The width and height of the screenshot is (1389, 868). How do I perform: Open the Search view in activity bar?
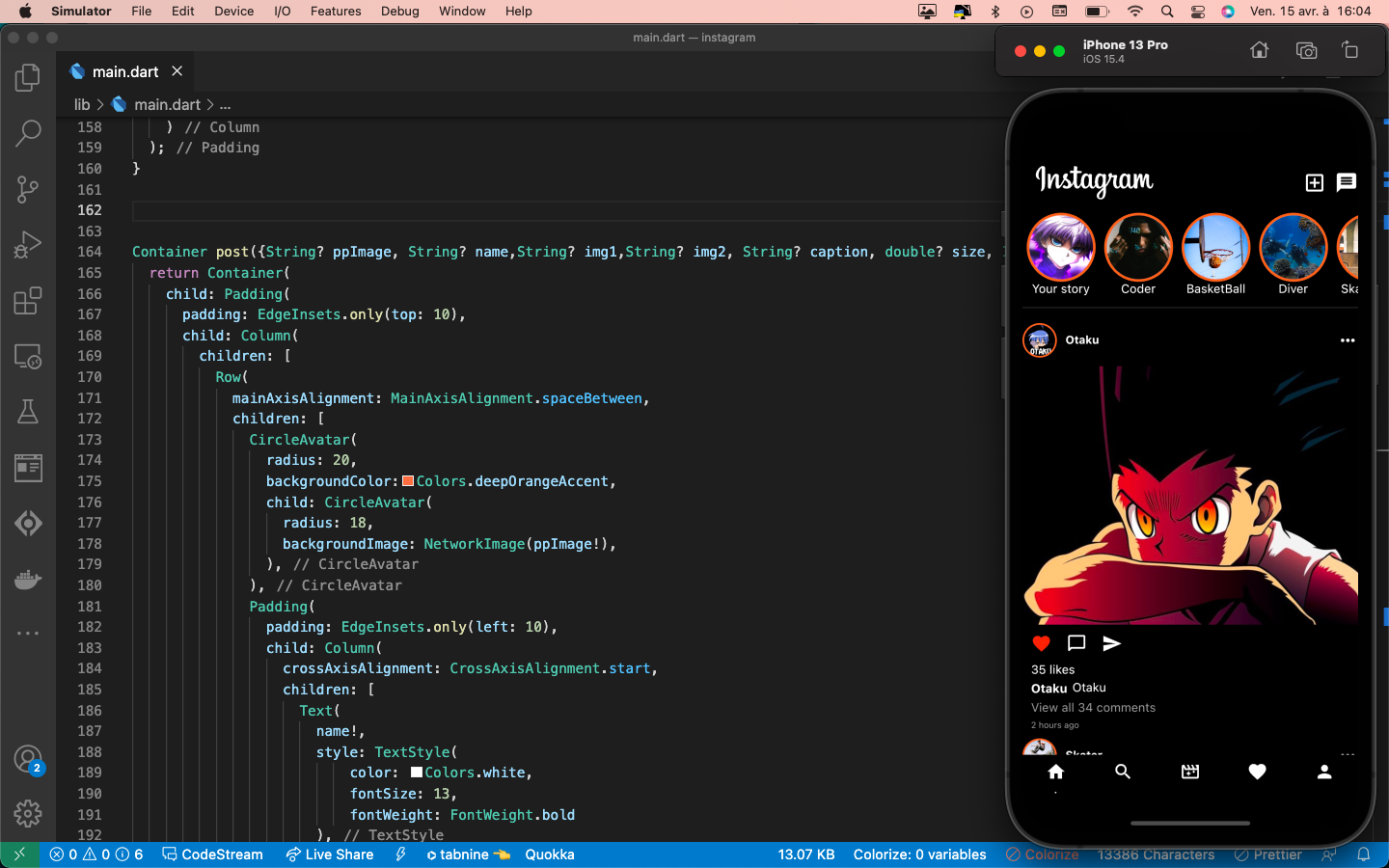[28, 133]
